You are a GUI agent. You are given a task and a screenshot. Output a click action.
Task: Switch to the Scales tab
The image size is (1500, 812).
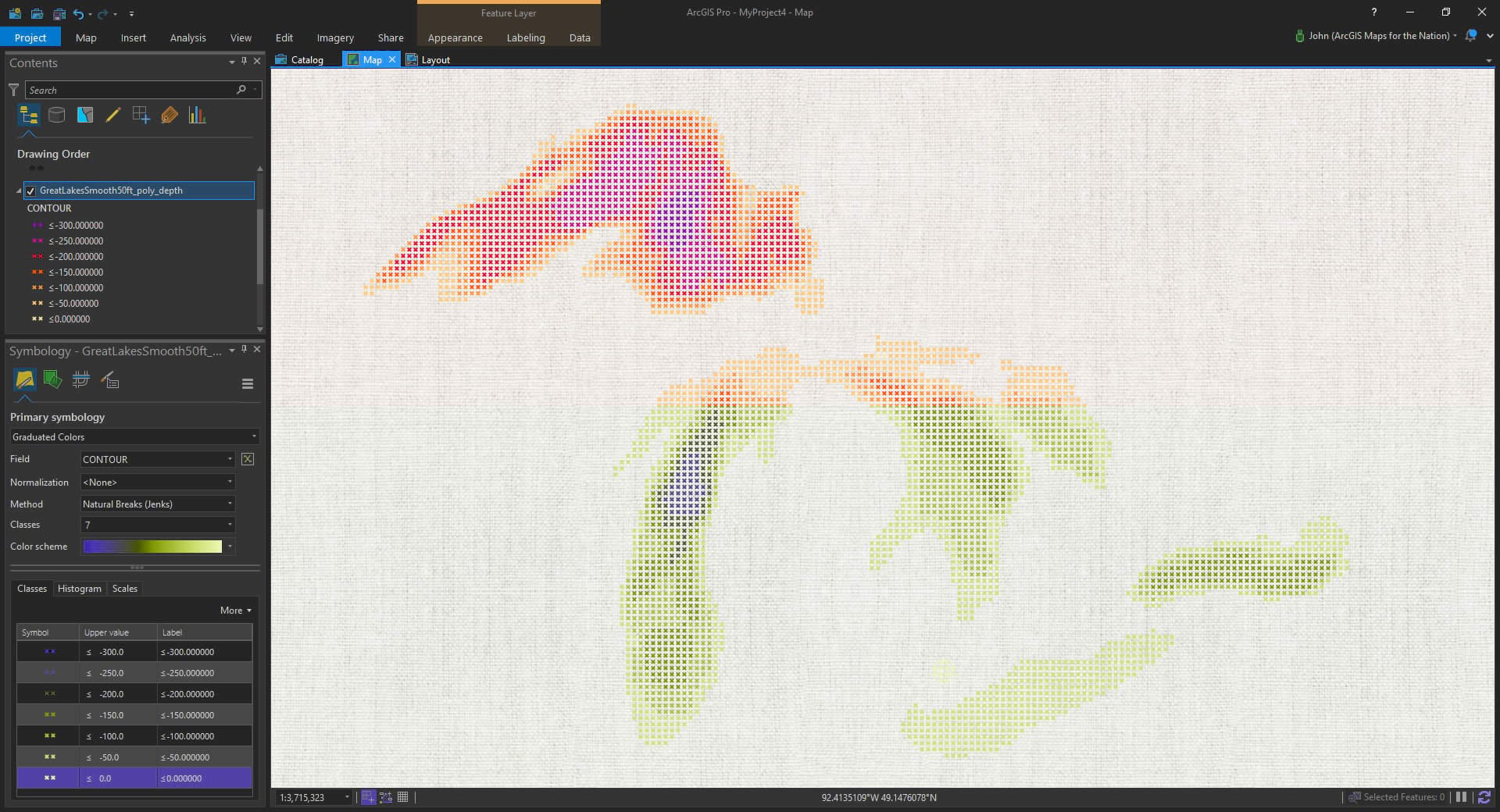125,589
